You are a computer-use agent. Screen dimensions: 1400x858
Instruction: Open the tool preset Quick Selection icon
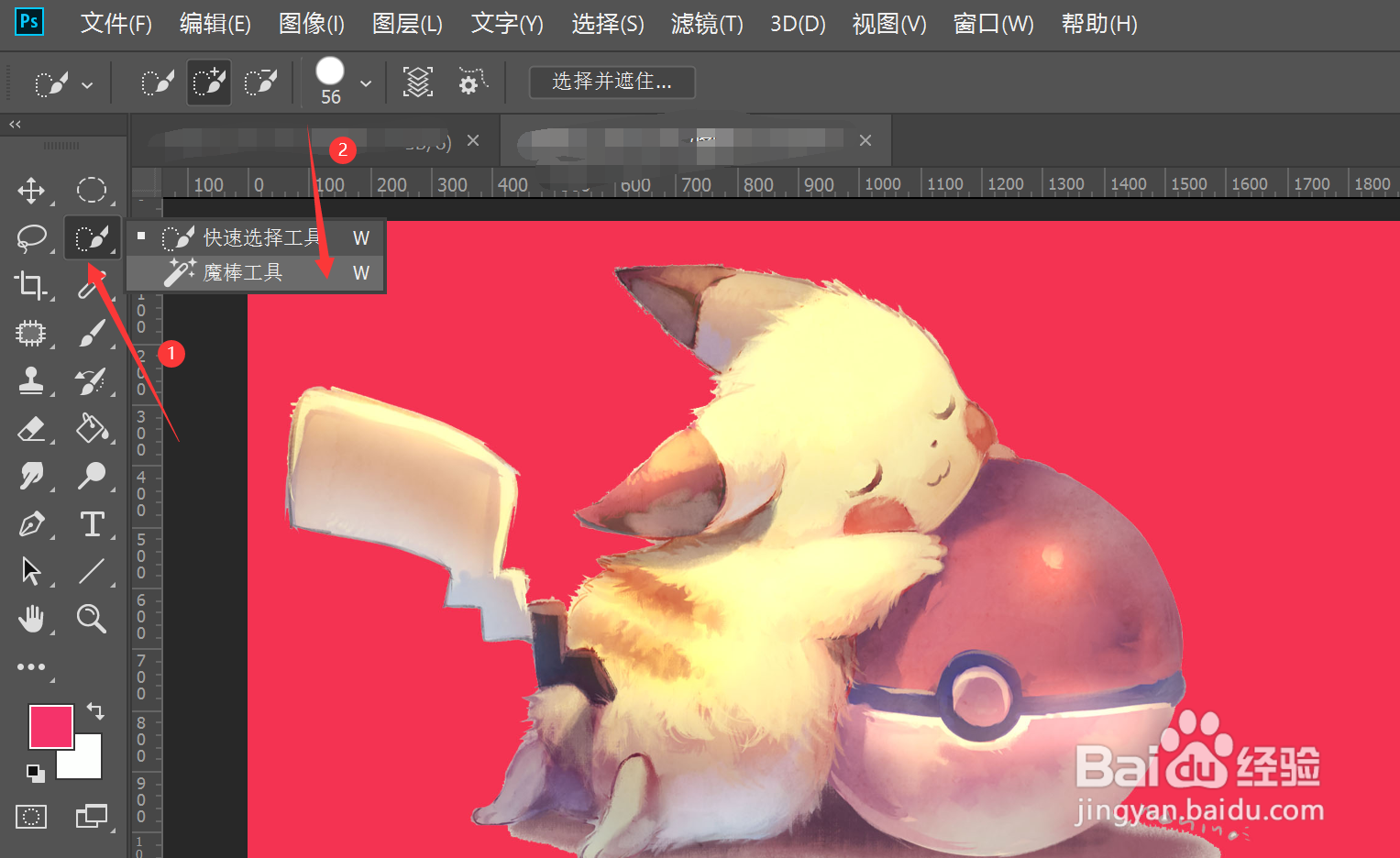coord(51,84)
